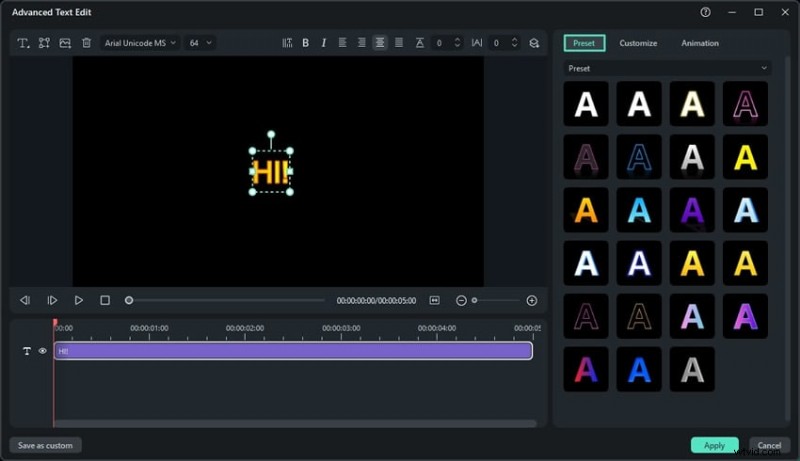Expand the Preset category dropdown
The width and height of the screenshot is (800, 461).
666,68
